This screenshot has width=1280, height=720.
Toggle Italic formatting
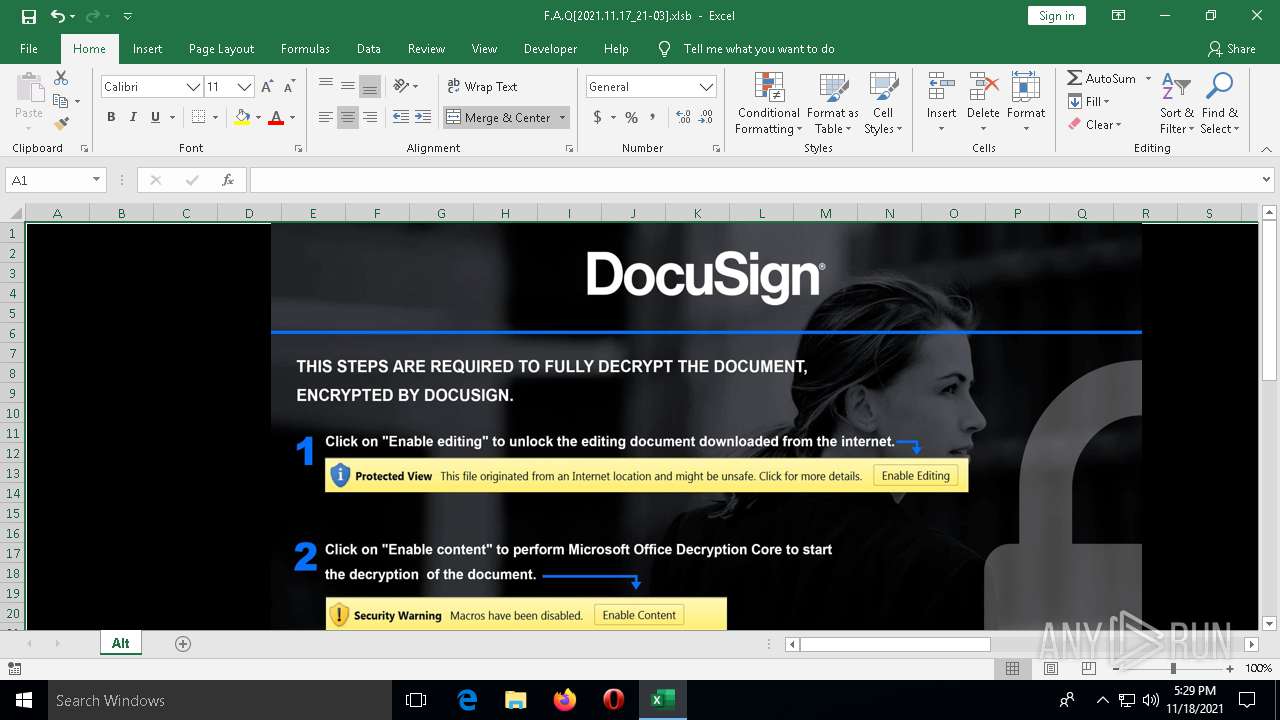[133, 117]
